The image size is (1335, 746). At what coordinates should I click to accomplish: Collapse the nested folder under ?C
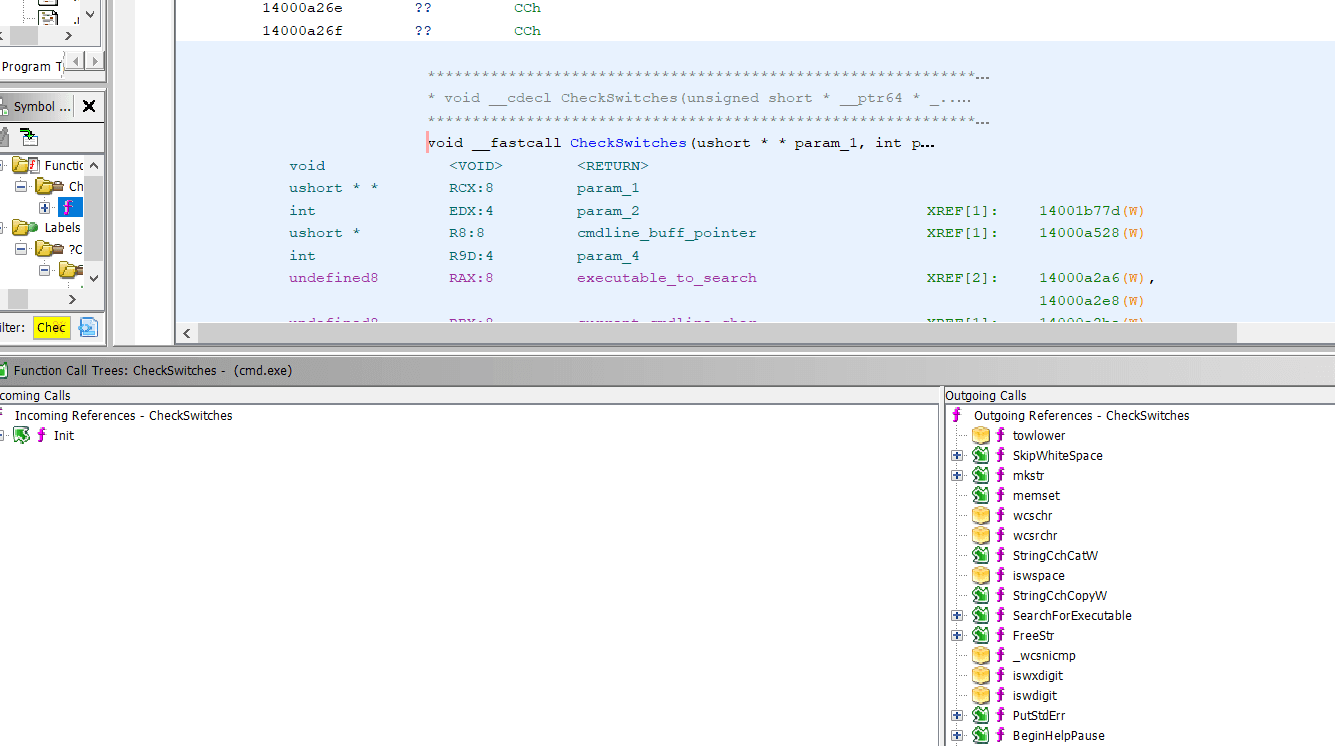pos(44,270)
